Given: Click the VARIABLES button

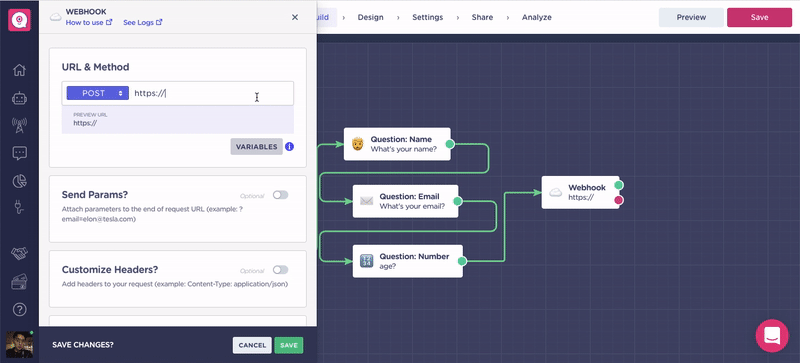Looking at the screenshot, I should (257, 147).
